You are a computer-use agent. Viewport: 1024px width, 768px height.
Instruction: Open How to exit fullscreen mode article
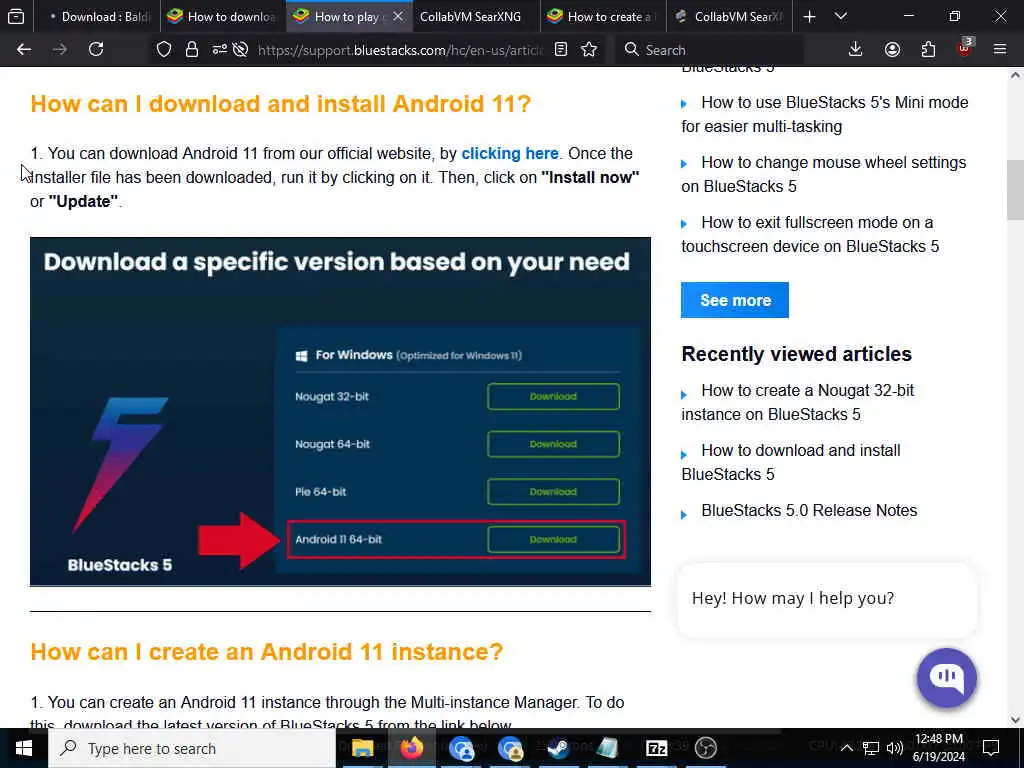(x=810, y=234)
